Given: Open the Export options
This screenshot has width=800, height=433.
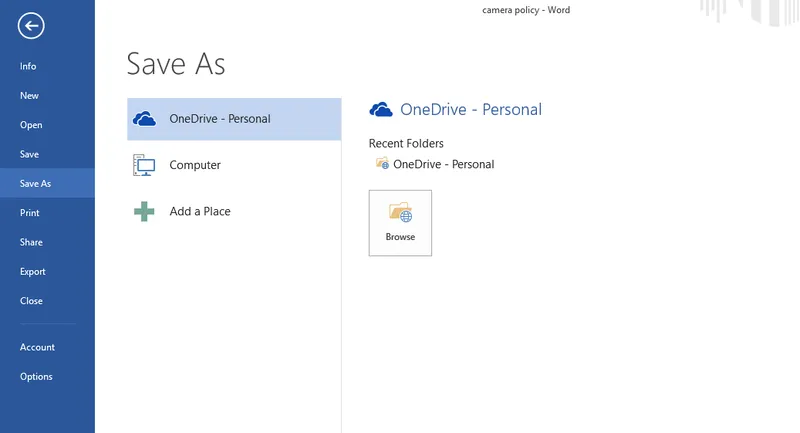Looking at the screenshot, I should click(33, 272).
